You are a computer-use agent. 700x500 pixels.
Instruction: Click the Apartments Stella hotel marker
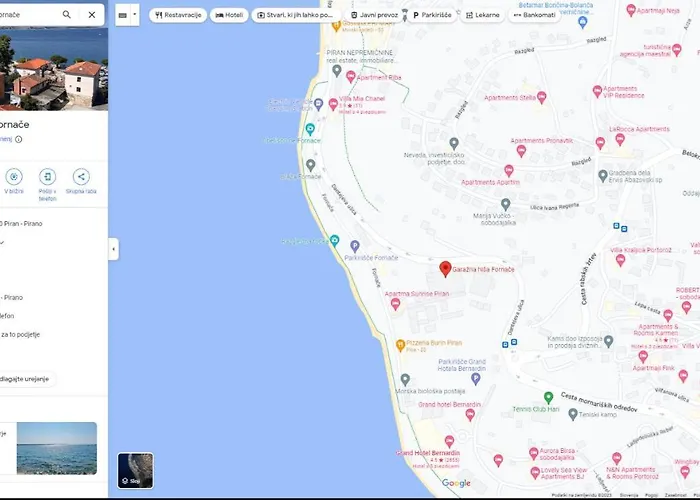(x=522, y=84)
